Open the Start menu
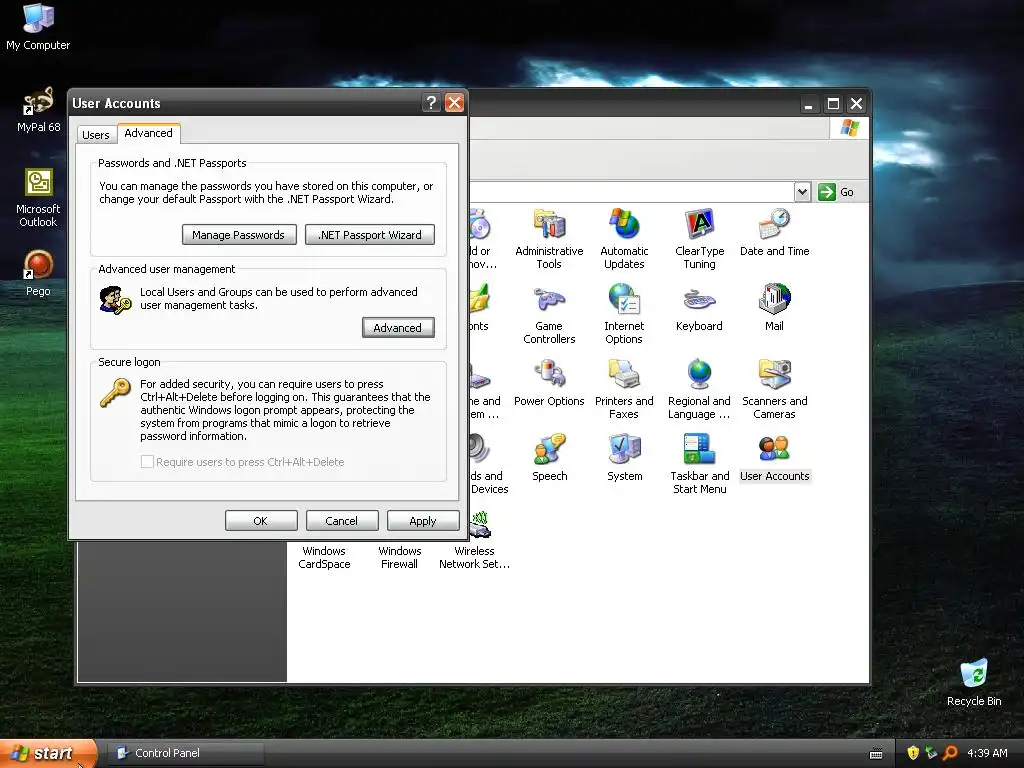The height and width of the screenshot is (768, 1024). 48,753
